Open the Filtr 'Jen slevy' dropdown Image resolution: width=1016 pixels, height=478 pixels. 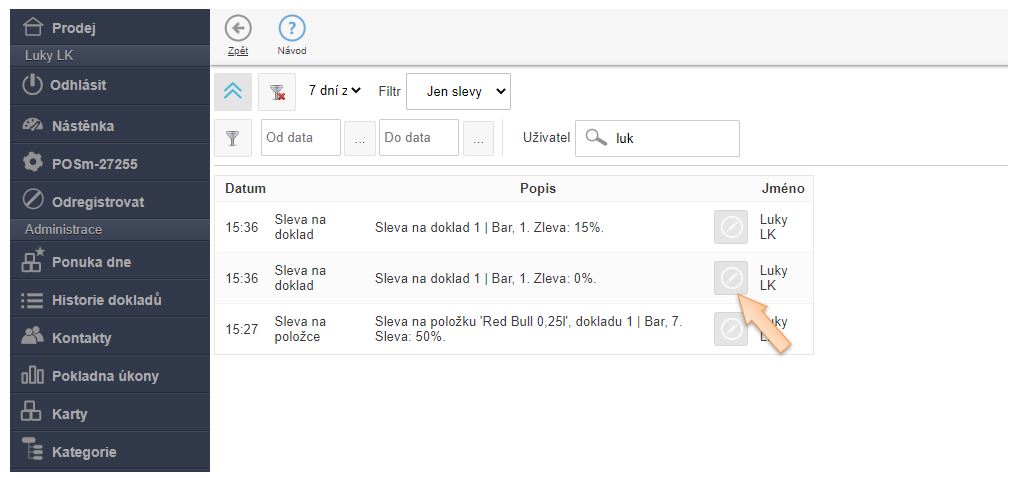[x=458, y=91]
